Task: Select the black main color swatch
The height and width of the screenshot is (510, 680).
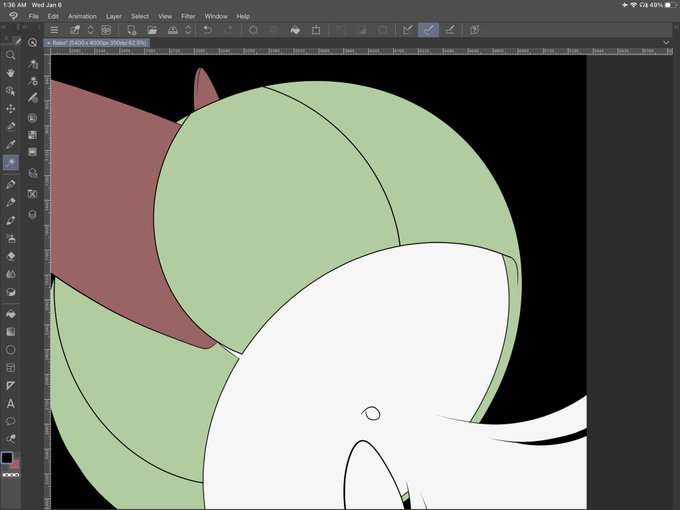Action: pyautogui.click(x=7, y=458)
